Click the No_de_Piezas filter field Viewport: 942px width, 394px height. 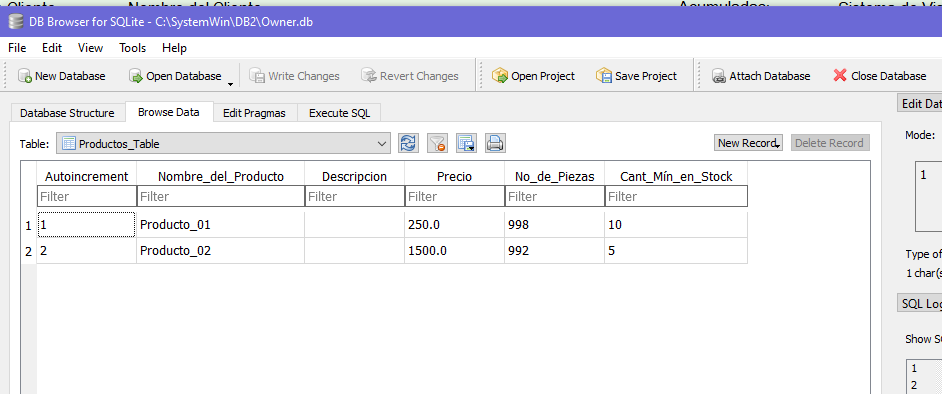click(x=555, y=196)
